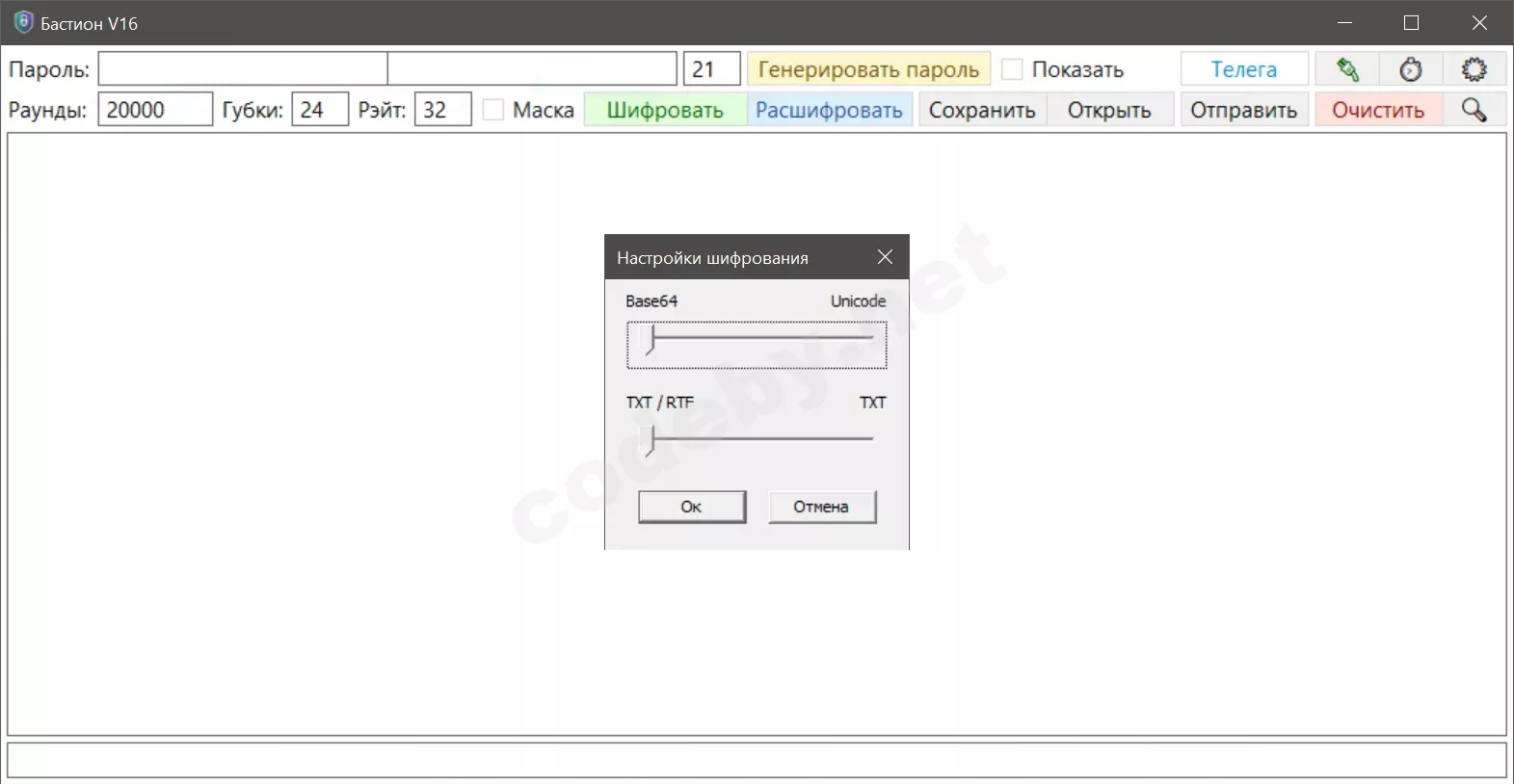Decrypt text with Расшифровать
The width and height of the screenshot is (1514, 784).
coord(829,110)
